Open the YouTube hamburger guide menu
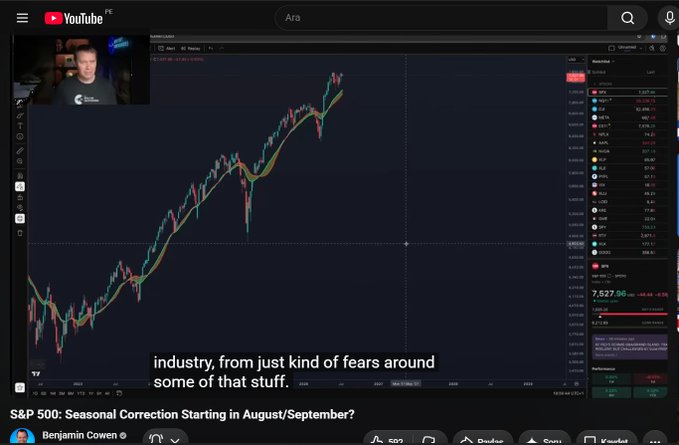Image resolution: width=679 pixels, height=445 pixels. click(22, 18)
